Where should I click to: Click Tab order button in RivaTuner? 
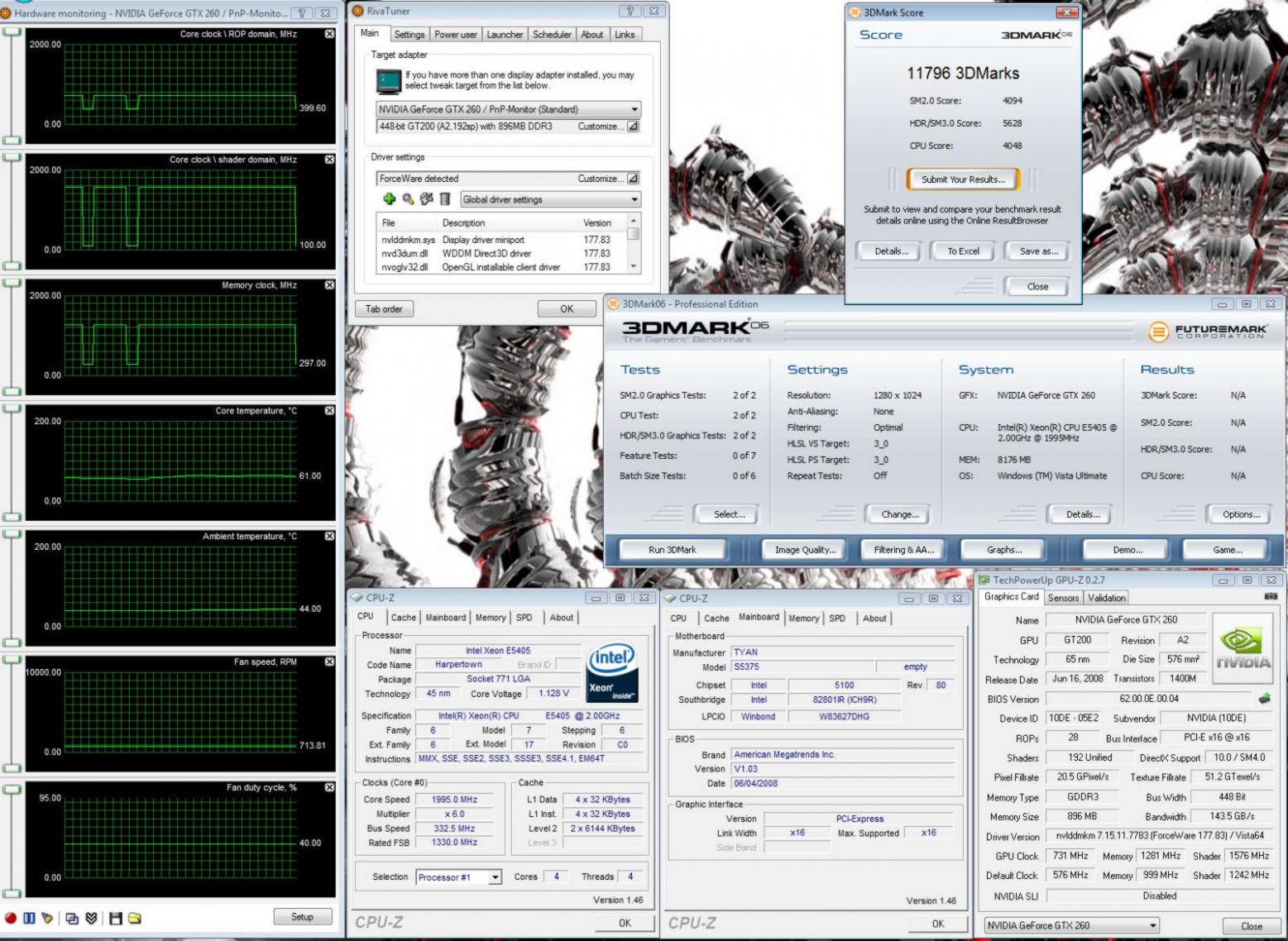tap(384, 309)
